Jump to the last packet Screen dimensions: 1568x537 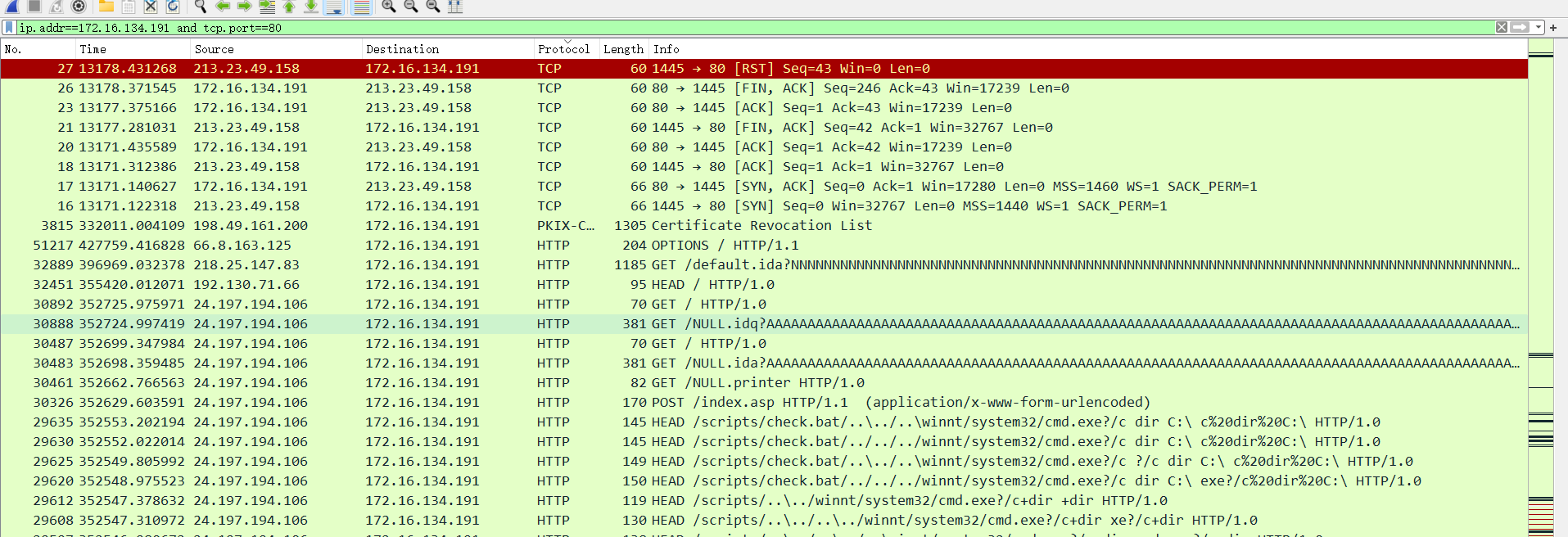pyautogui.click(x=311, y=7)
